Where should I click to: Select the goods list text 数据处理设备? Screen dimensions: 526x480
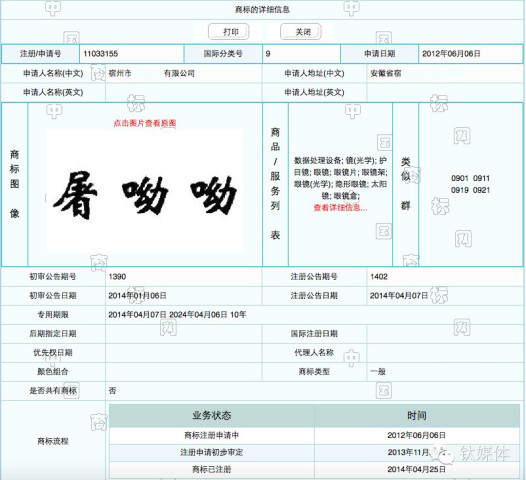click(318, 160)
